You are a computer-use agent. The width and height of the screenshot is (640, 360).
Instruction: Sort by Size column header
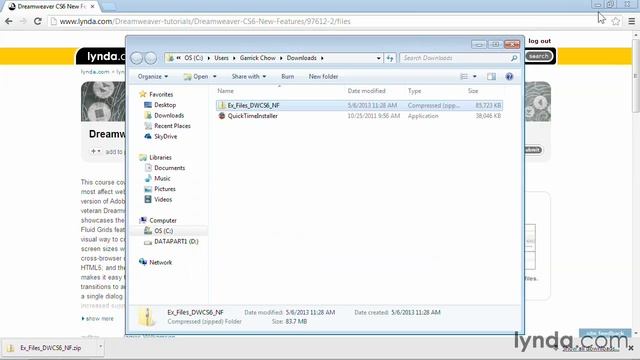click(x=473, y=91)
